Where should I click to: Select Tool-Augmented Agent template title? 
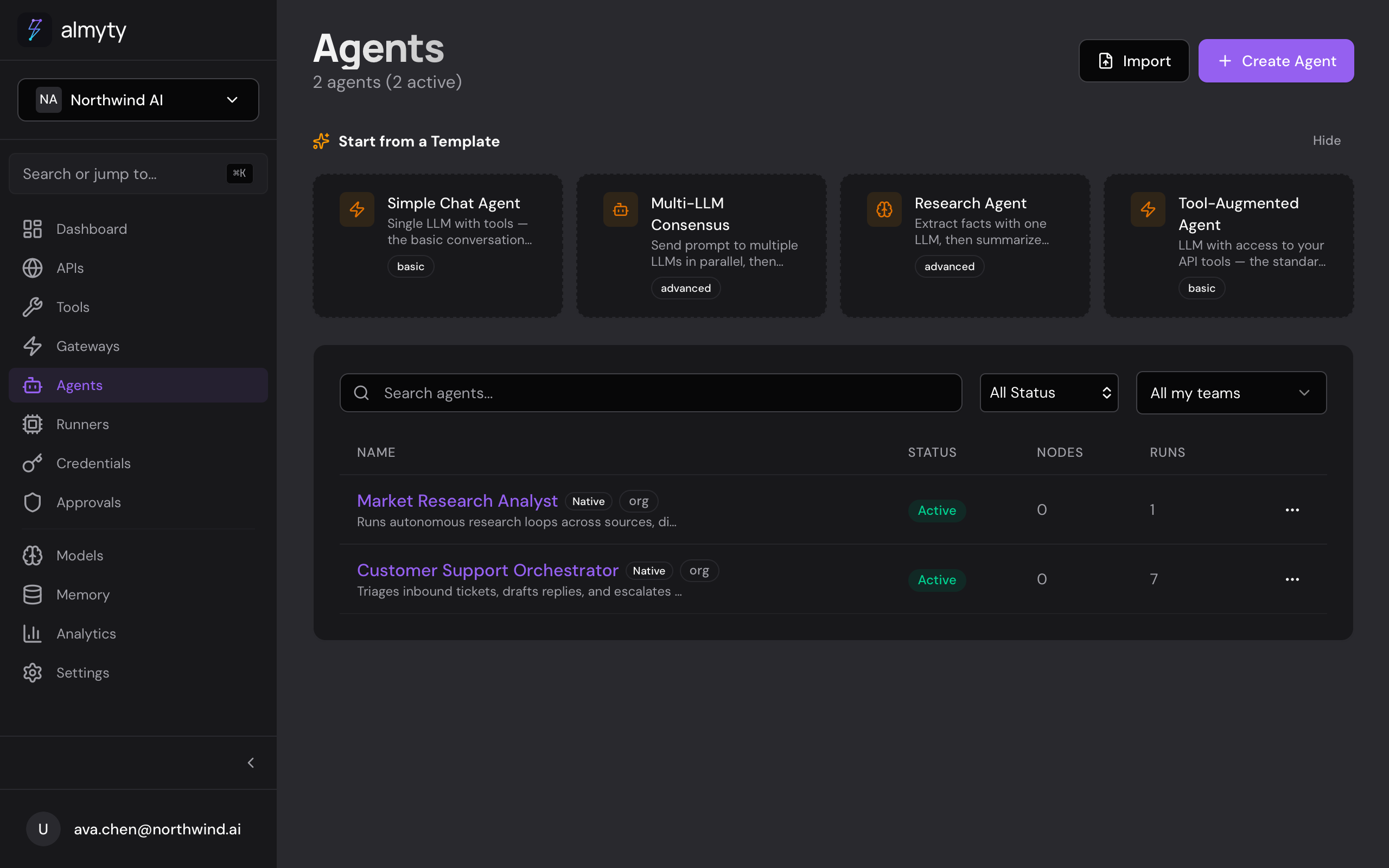(x=1239, y=214)
